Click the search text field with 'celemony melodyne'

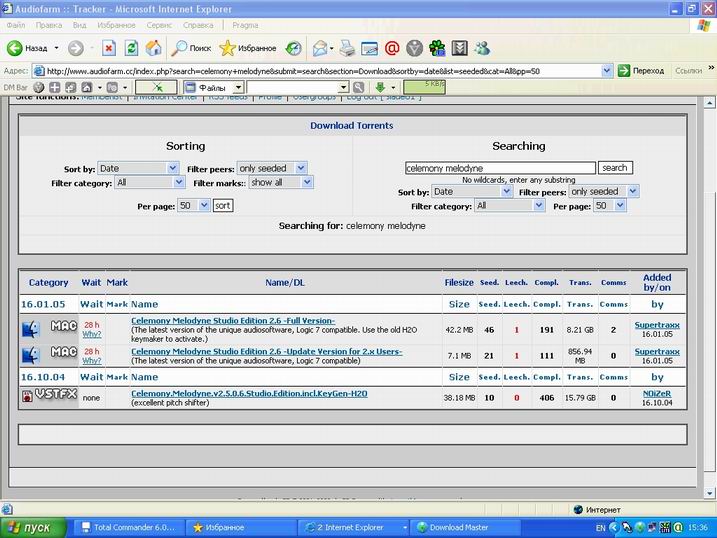click(x=499, y=168)
